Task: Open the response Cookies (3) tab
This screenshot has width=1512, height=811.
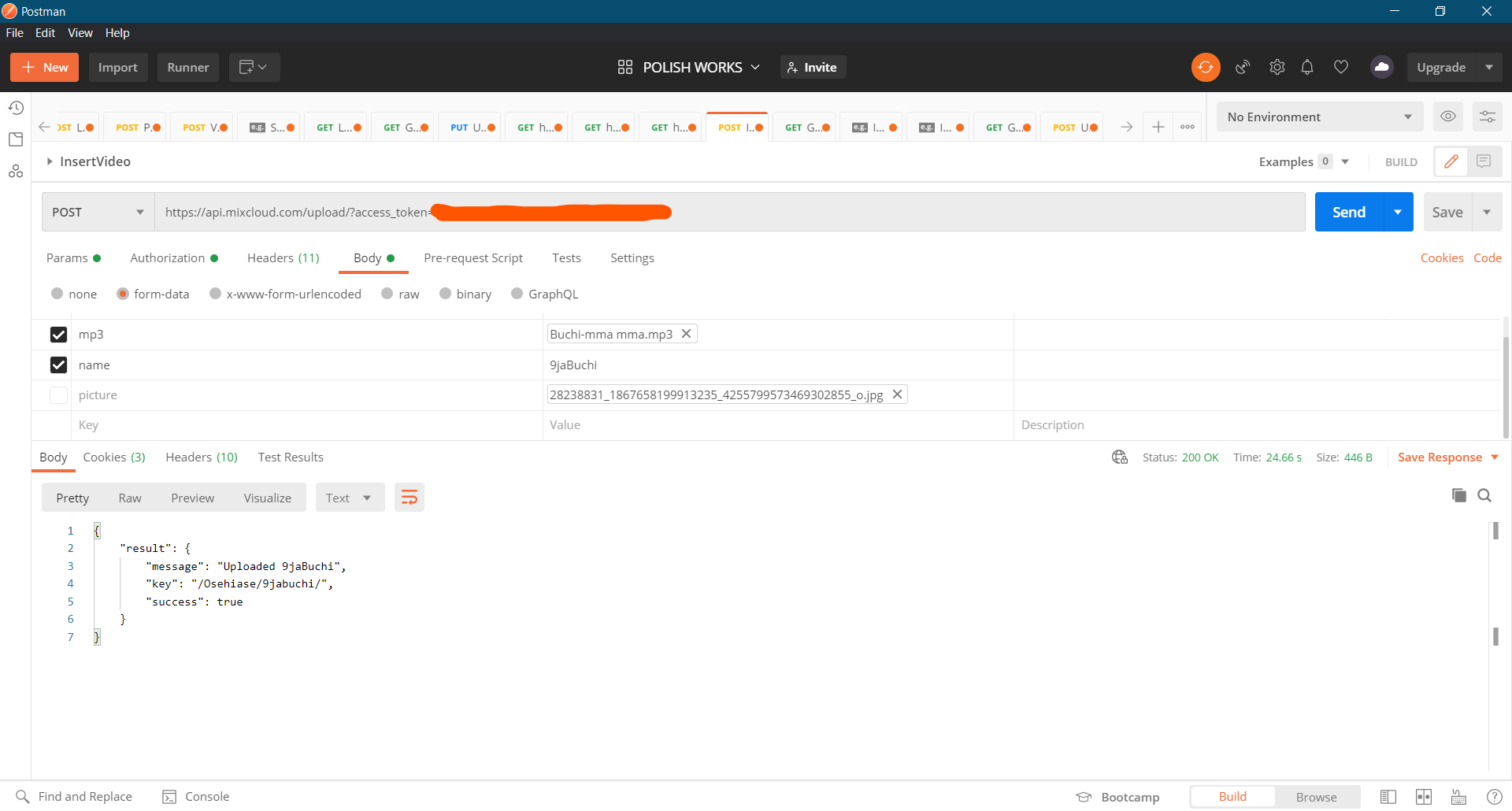Action: [x=114, y=457]
